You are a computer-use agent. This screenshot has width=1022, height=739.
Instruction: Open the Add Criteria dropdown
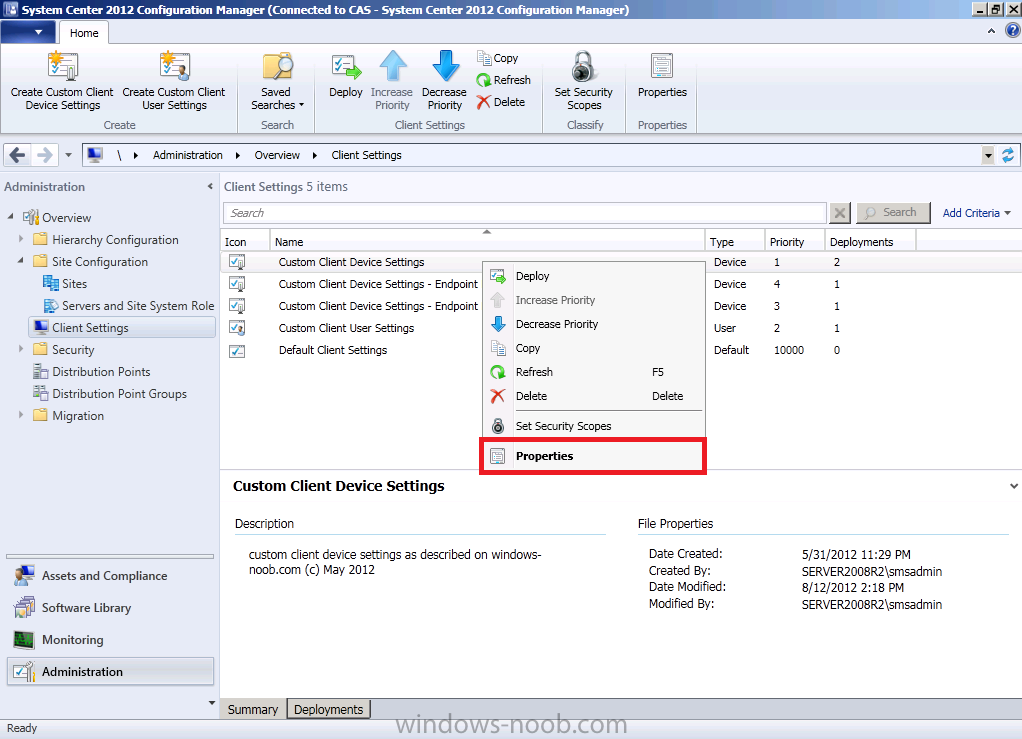pos(976,213)
